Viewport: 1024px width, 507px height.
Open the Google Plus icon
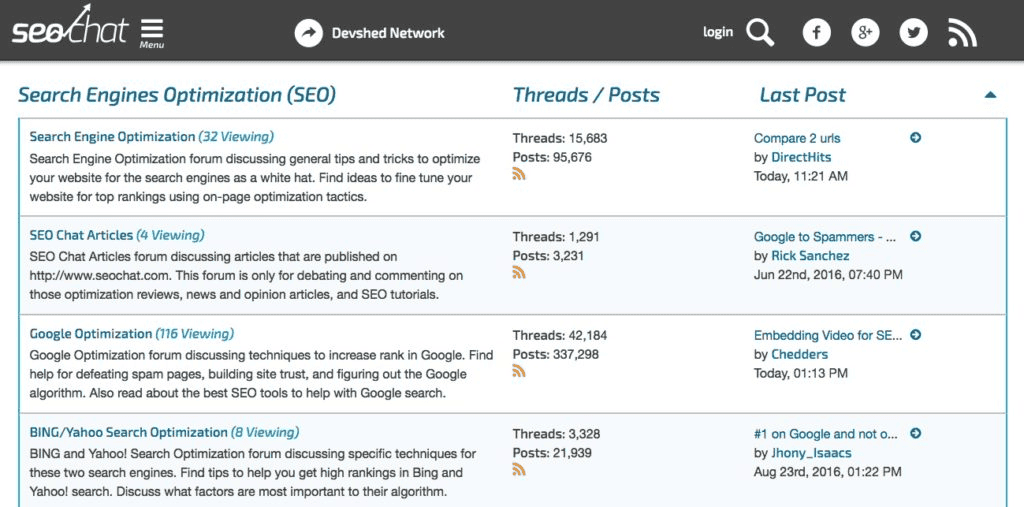(865, 33)
